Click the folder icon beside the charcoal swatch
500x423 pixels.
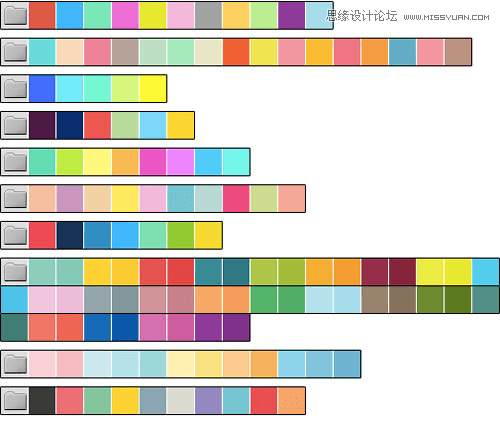[15, 401]
